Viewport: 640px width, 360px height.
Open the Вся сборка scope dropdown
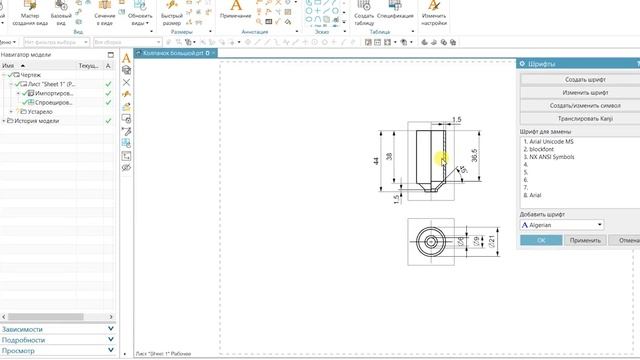[158, 42]
